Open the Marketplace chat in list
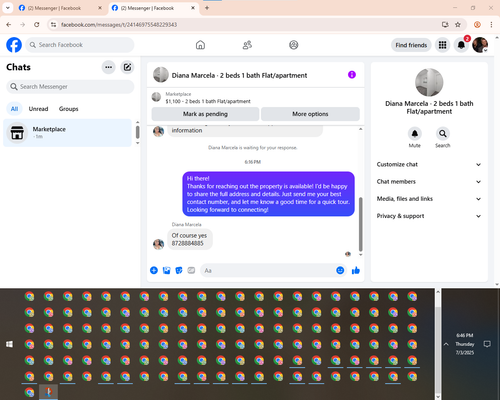This screenshot has height=400, width=500. (x=67, y=133)
